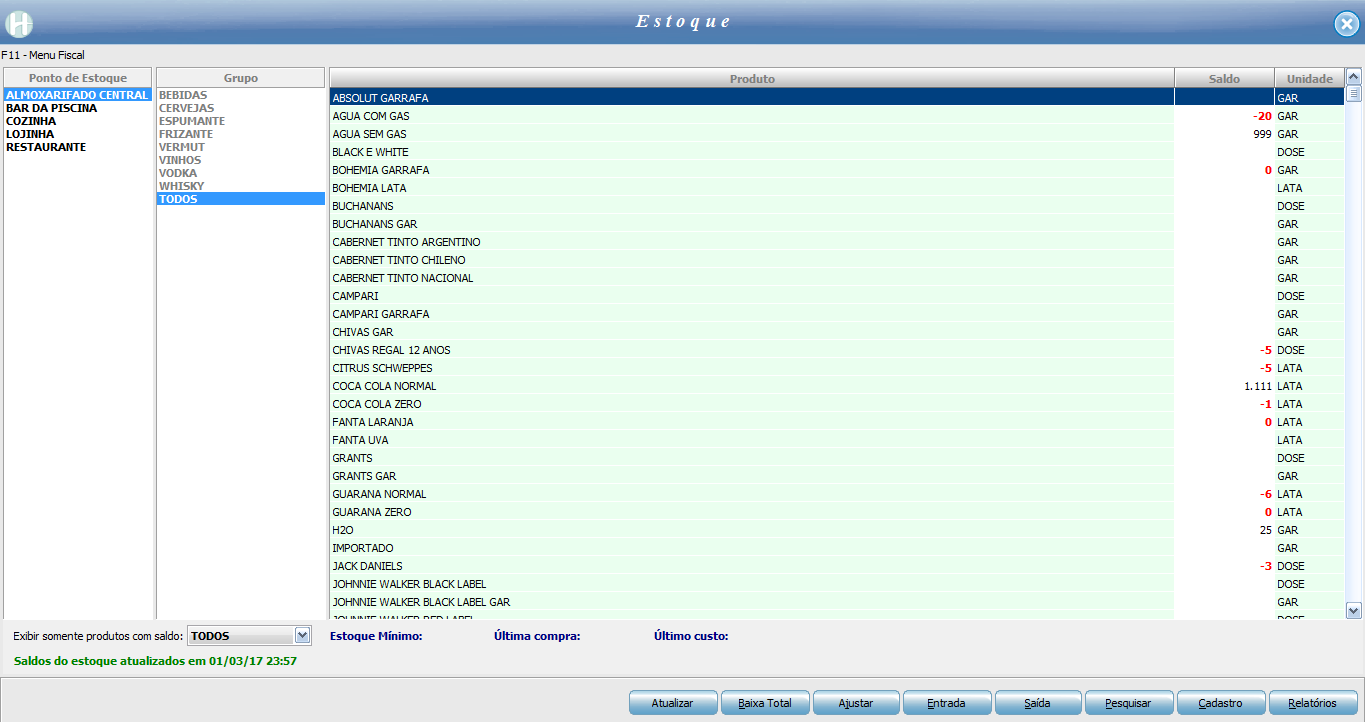Select LOJINHA stock point
Viewport: 1365px width, 722px height.
click(77, 134)
